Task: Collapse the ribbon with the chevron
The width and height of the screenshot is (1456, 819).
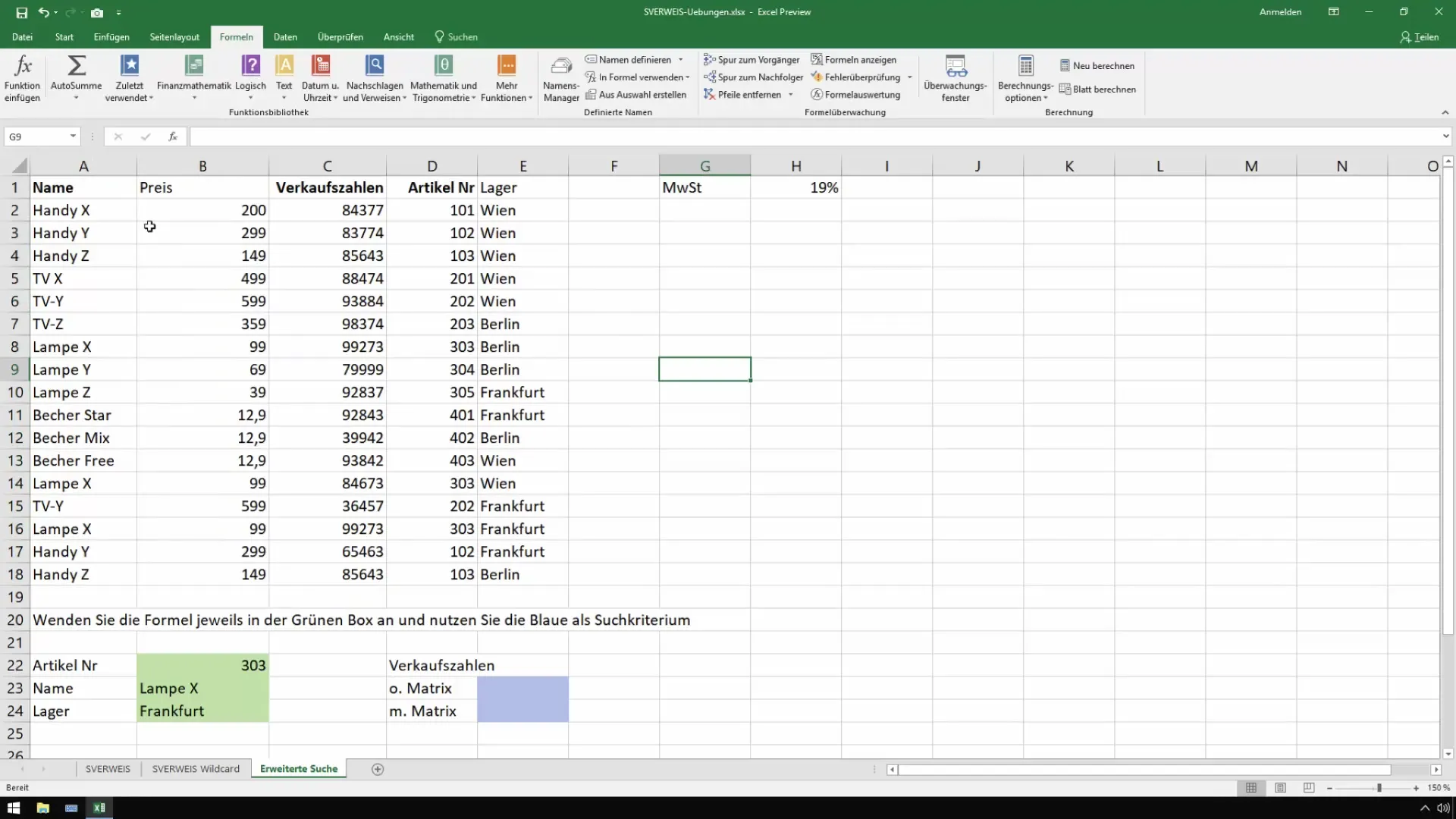Action: [x=1445, y=112]
